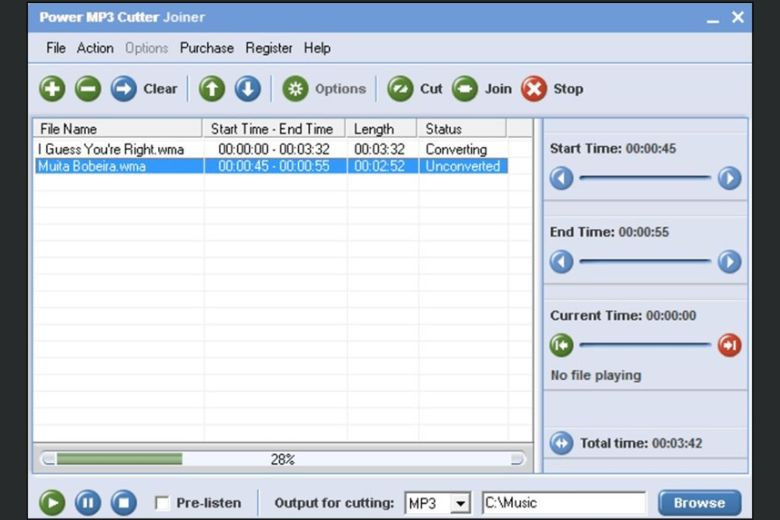Viewport: 780px width, 520px height.
Task: Increase Start Time with right arrow
Action: [730, 178]
